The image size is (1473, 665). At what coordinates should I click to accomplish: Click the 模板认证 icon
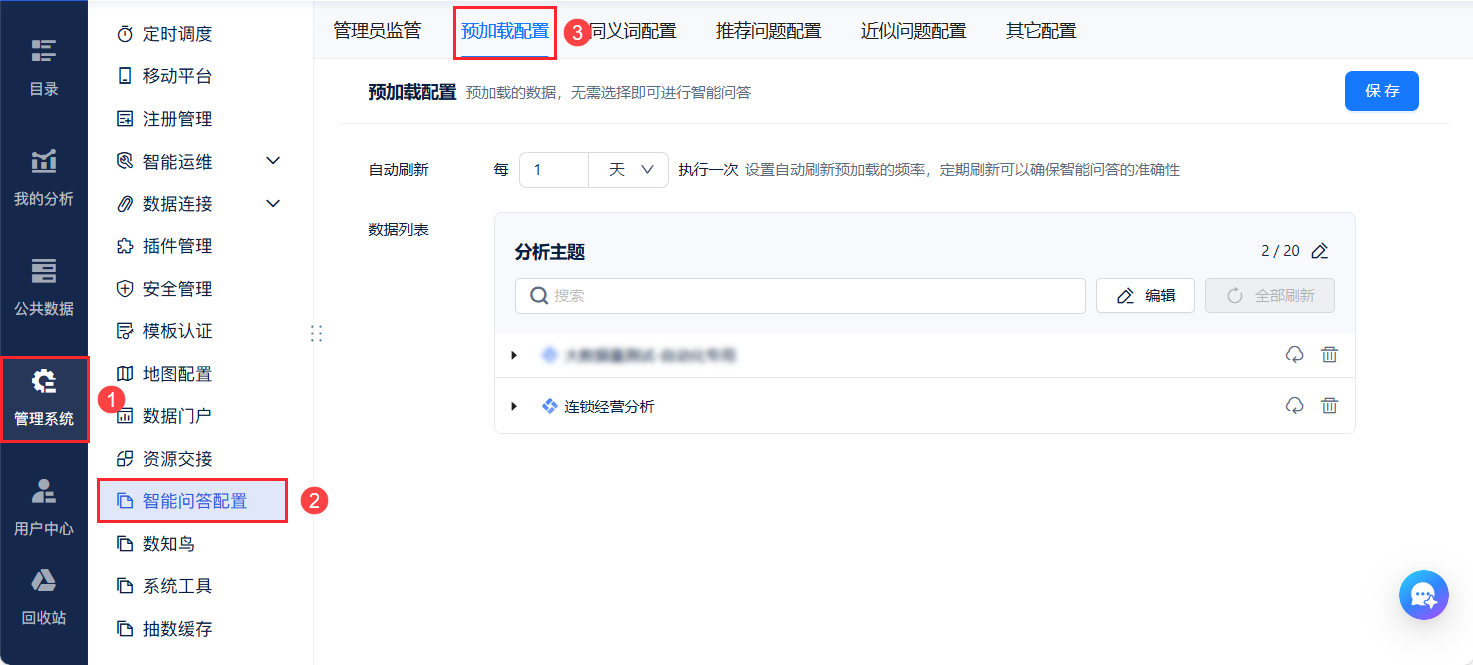[x=125, y=331]
